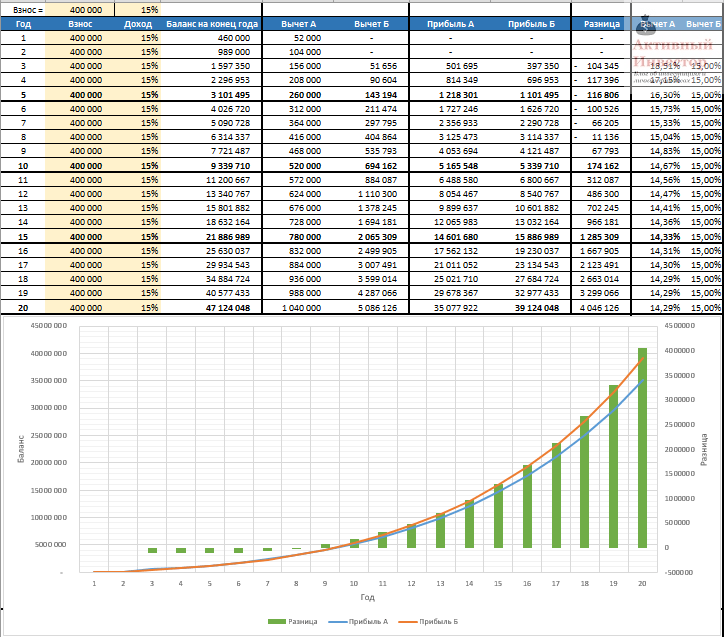Click the money bag watermark logo icon
Image resolution: width=724 pixels, height=637 pixels.
click(x=646, y=25)
